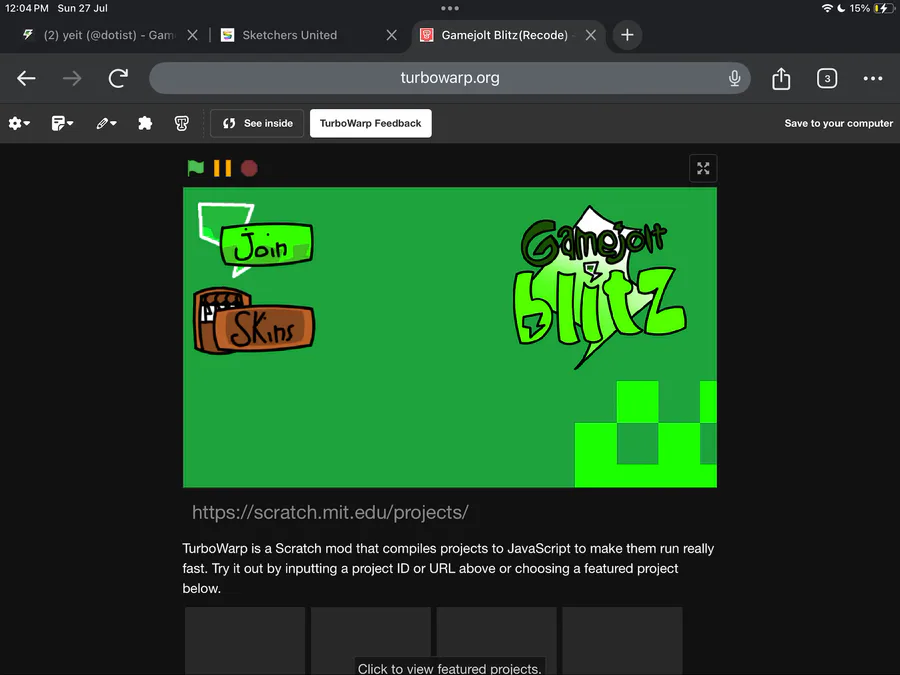Viewport: 900px width, 675px height.
Task: Open the browser more options menu
Action: [x=873, y=78]
